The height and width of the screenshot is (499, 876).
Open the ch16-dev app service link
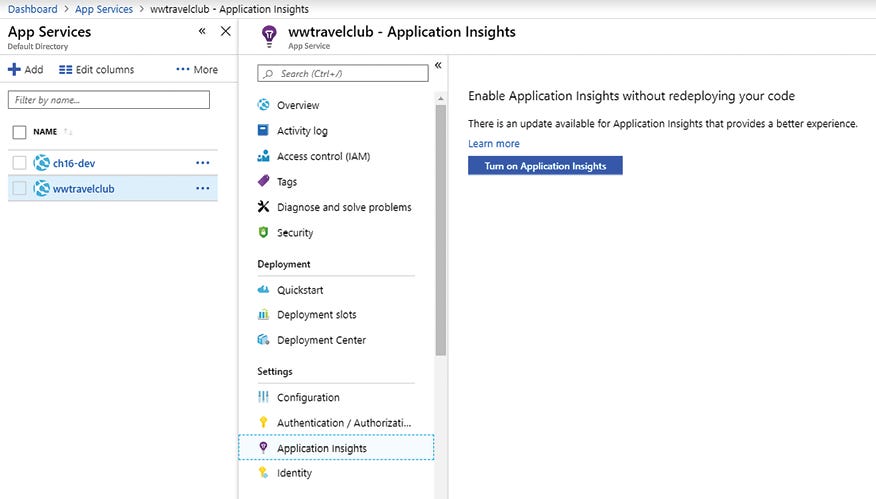74,163
